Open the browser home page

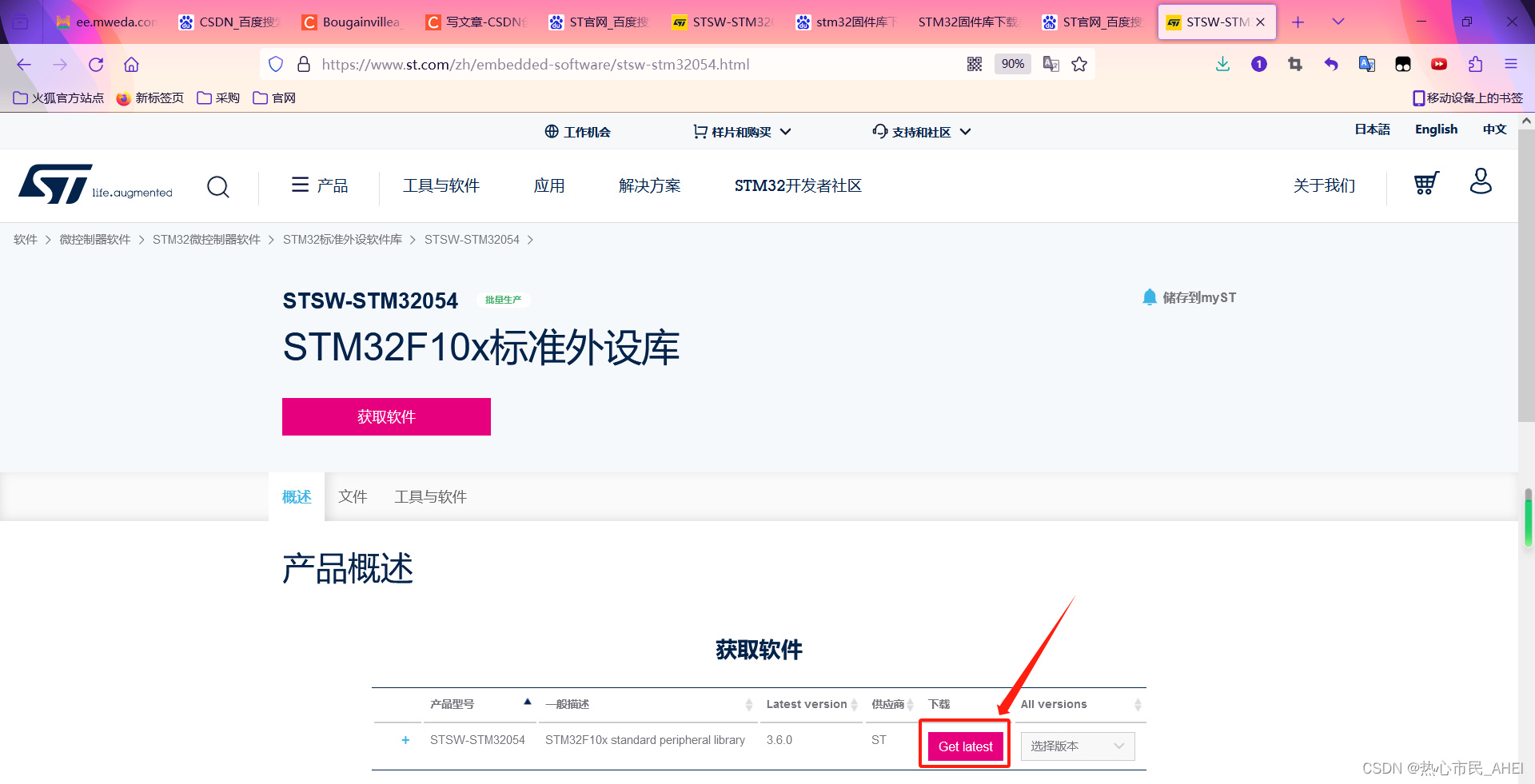132,65
